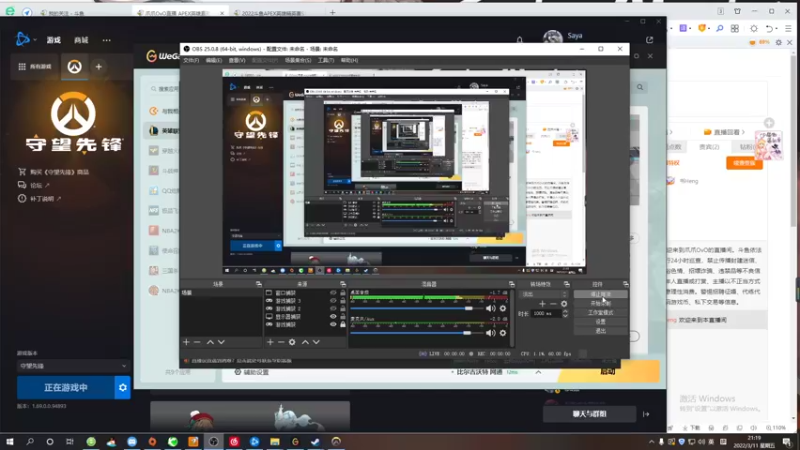This screenshot has height=450, width=800.
Task: Move the source down in OBS Sources panel
Action: pyautogui.click(x=316, y=342)
